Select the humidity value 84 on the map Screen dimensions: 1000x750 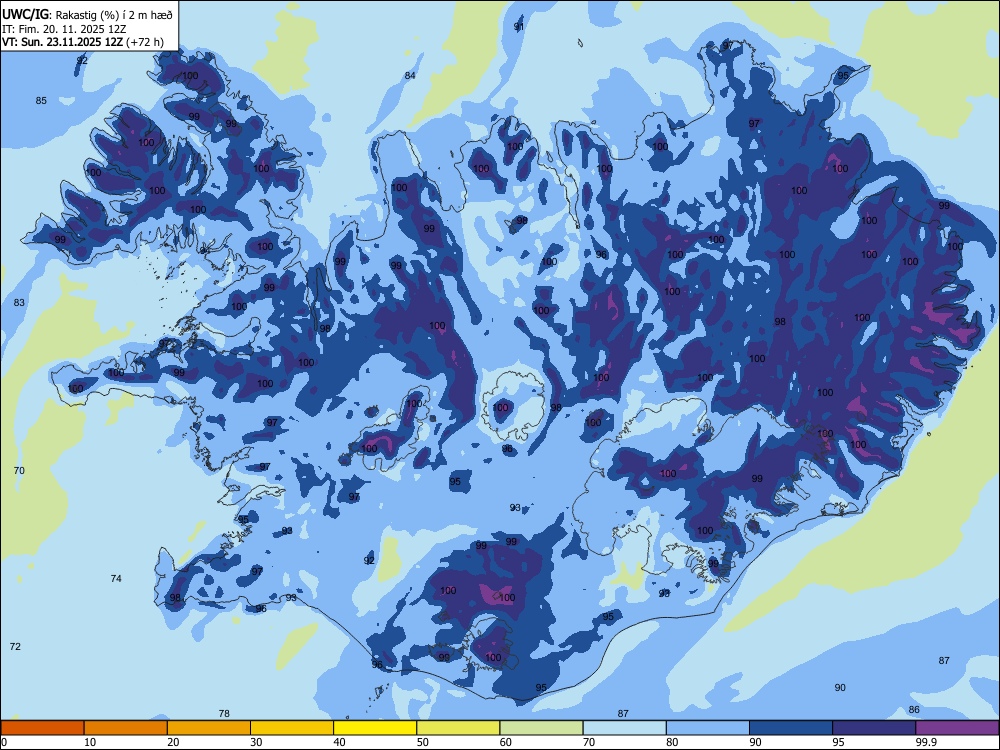(410, 76)
